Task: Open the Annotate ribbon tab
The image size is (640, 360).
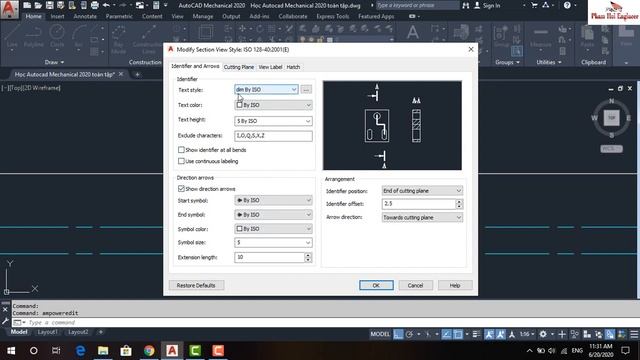Action: point(85,16)
